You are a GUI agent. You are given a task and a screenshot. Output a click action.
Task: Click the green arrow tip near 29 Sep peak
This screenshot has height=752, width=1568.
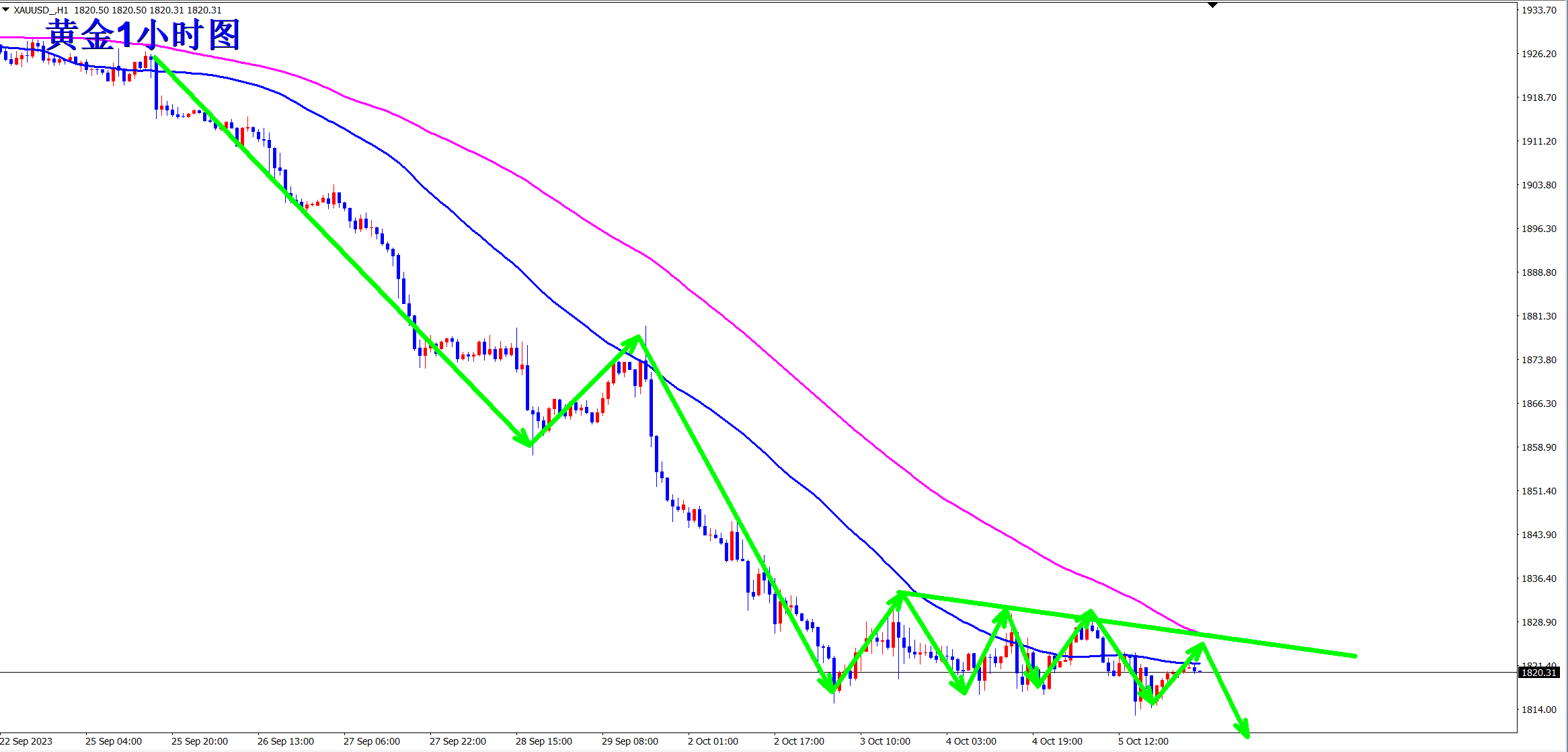(637, 338)
